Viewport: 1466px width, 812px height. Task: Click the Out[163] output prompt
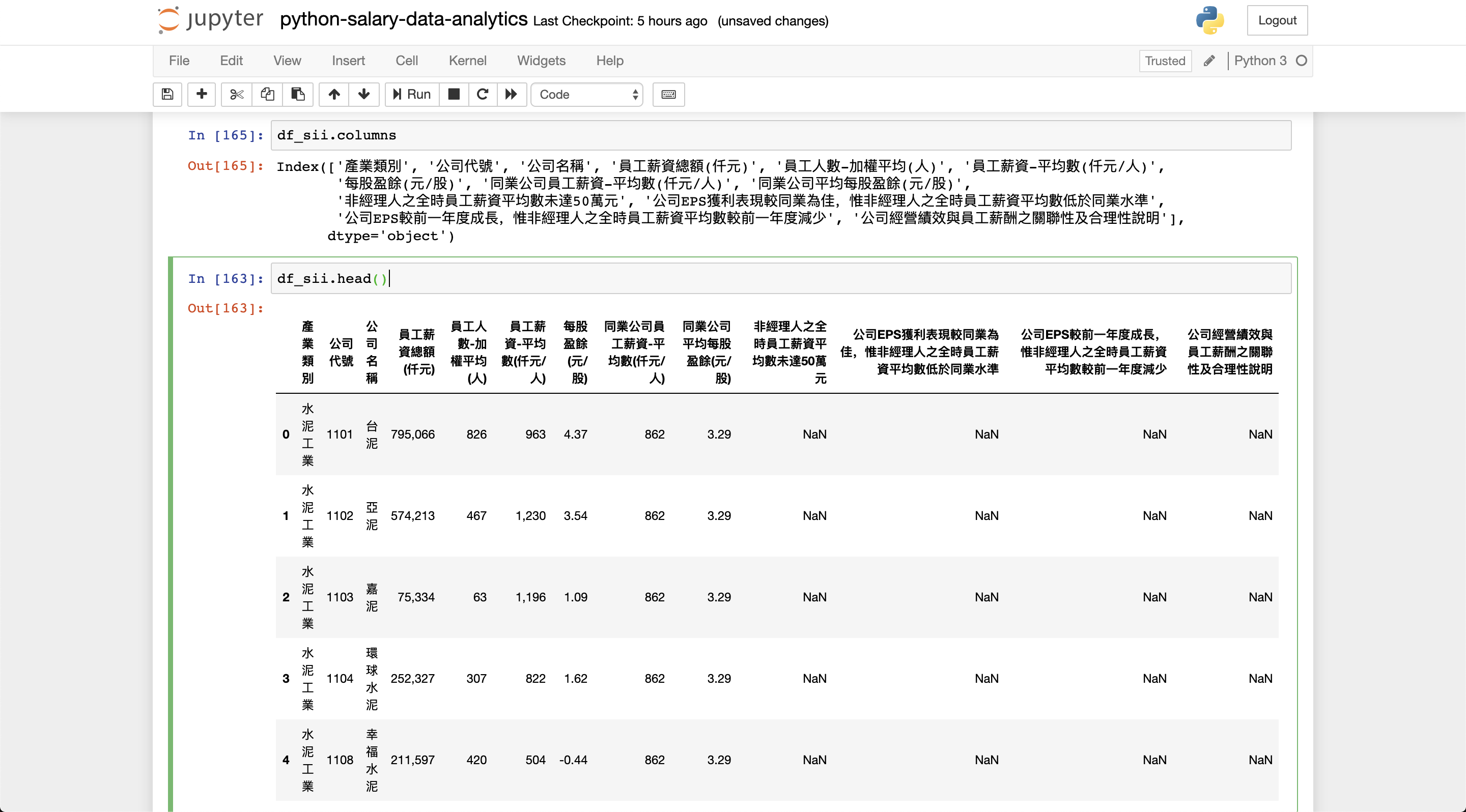pyautogui.click(x=225, y=308)
